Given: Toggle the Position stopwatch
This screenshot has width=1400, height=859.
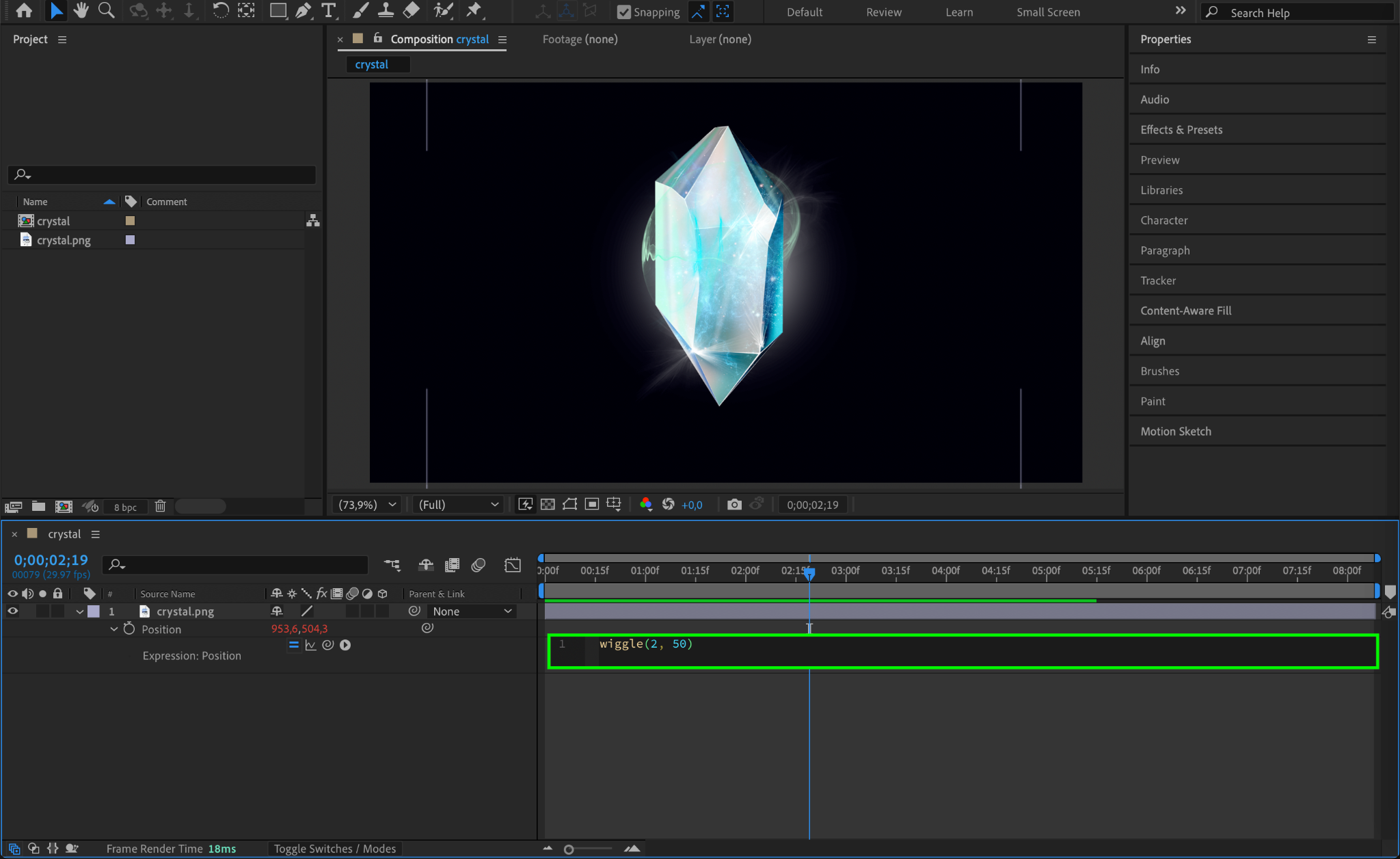Looking at the screenshot, I should (129, 629).
